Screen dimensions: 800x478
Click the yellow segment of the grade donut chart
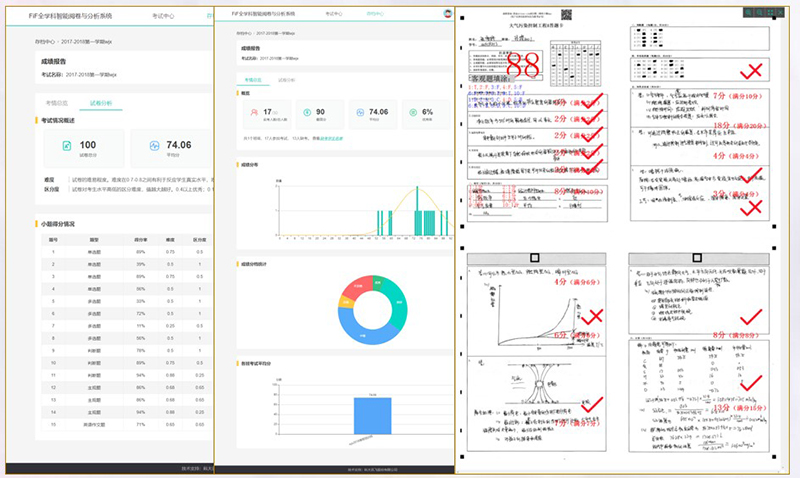pyautogui.click(x=345, y=302)
